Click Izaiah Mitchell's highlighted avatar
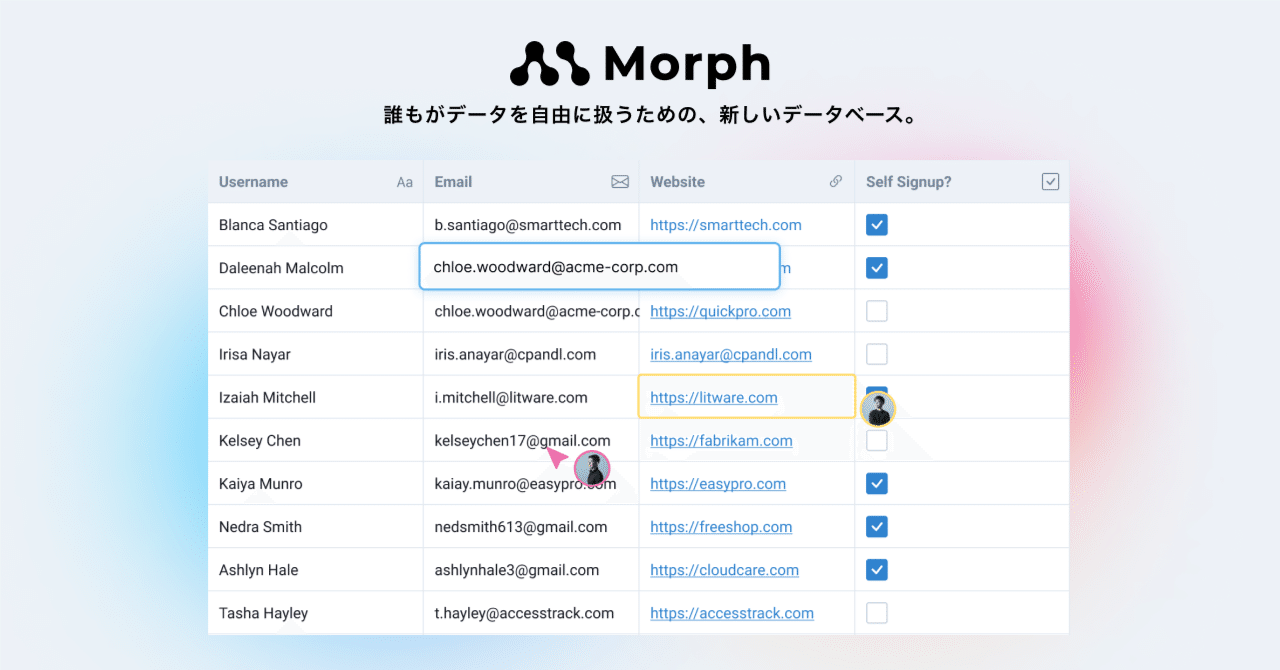The image size is (1280, 670). point(877,409)
